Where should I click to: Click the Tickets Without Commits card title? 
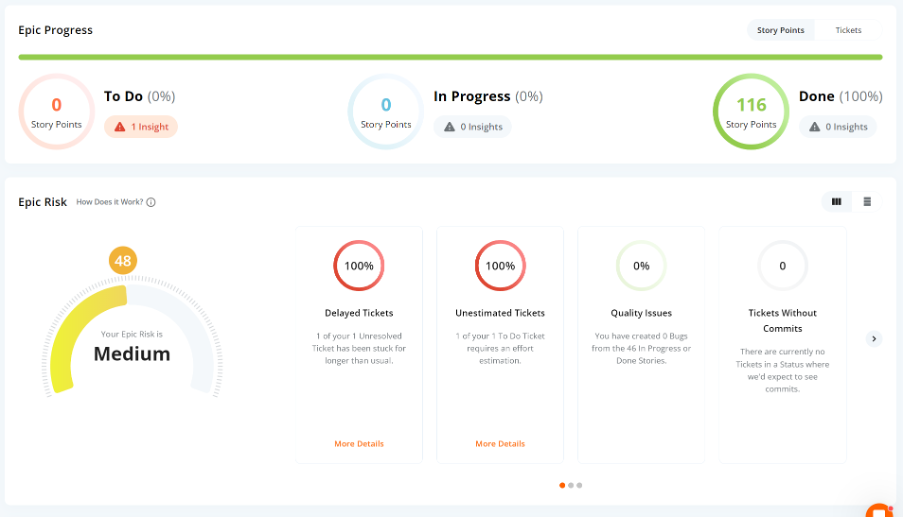[782, 321]
